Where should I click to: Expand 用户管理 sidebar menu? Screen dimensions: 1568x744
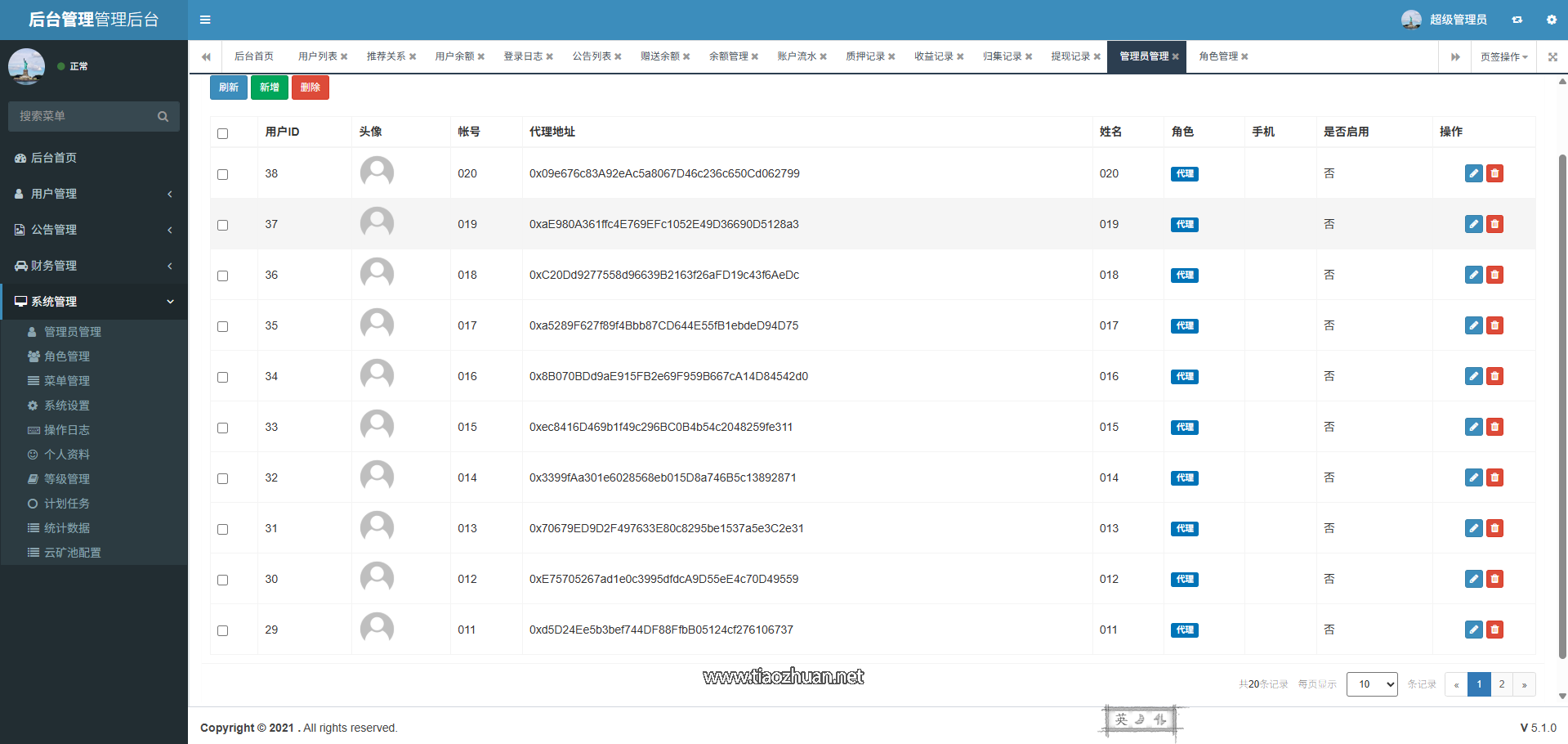[x=94, y=194]
